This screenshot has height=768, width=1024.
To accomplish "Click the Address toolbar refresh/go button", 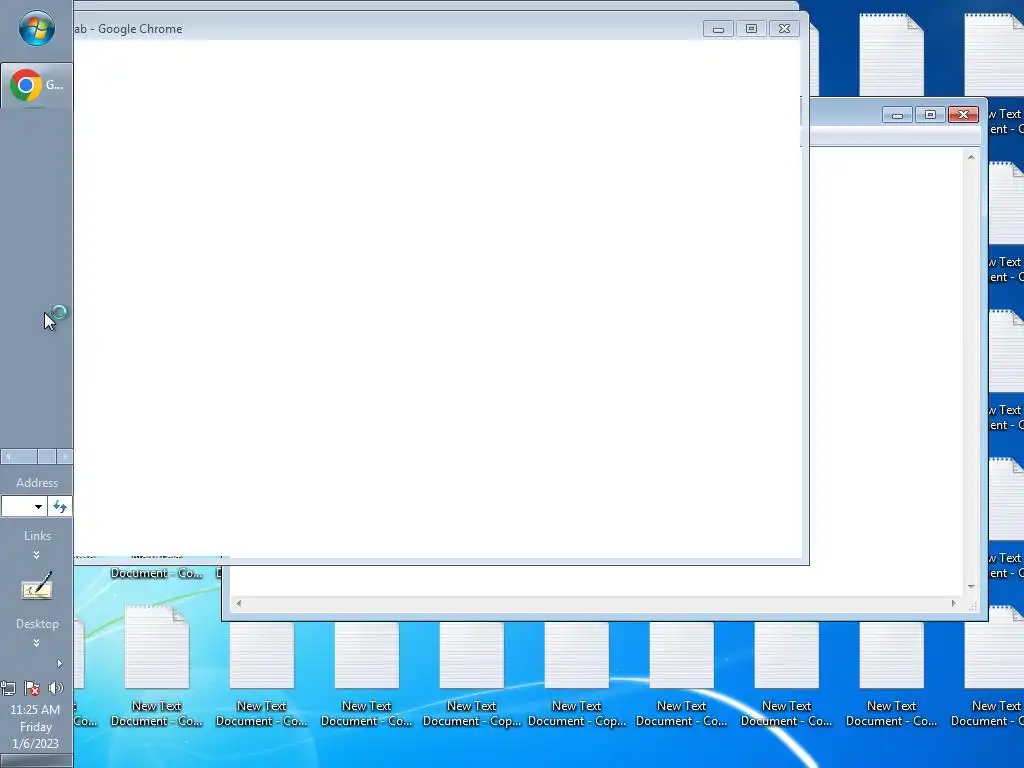I will 59,507.
